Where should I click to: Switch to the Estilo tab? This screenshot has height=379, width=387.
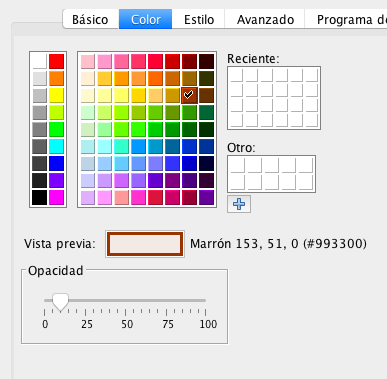pyautogui.click(x=199, y=19)
